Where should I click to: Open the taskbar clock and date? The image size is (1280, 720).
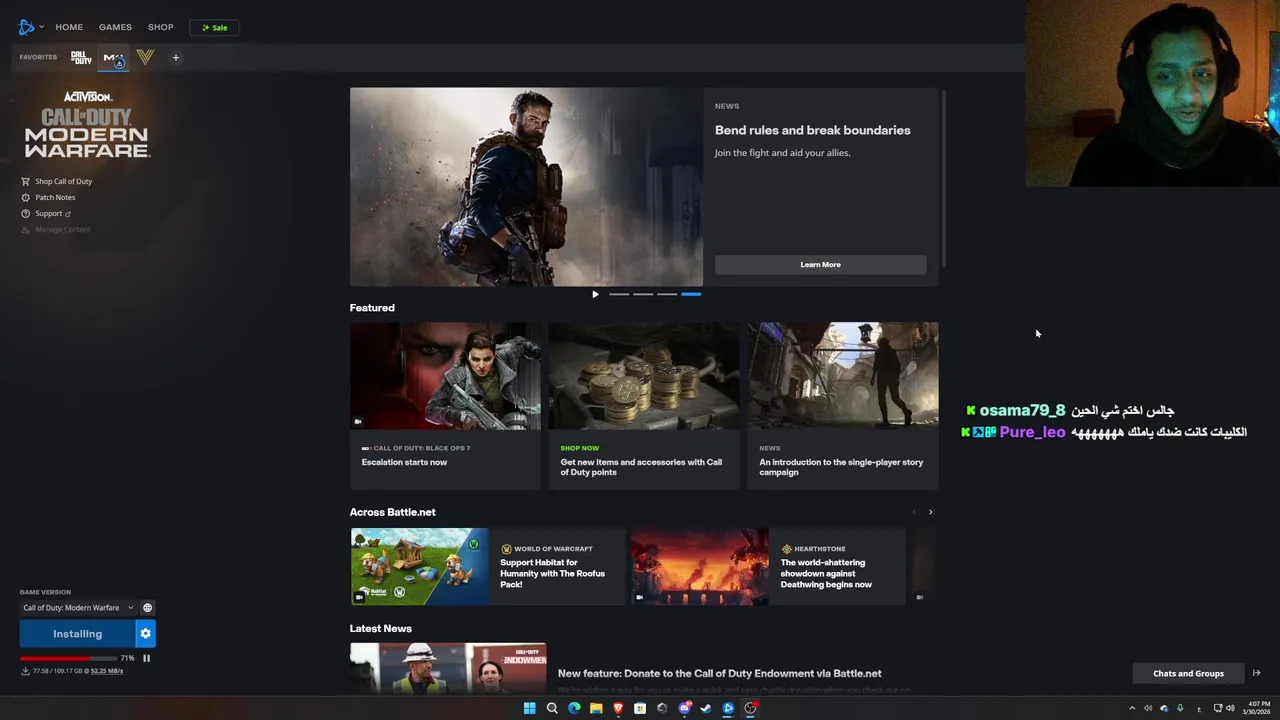pyautogui.click(x=1257, y=708)
